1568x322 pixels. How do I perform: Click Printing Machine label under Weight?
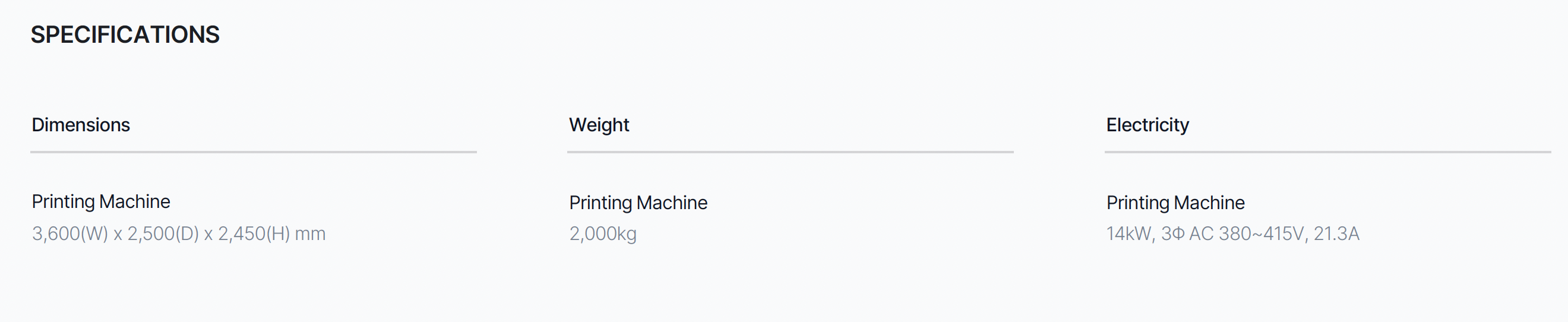[x=638, y=203]
